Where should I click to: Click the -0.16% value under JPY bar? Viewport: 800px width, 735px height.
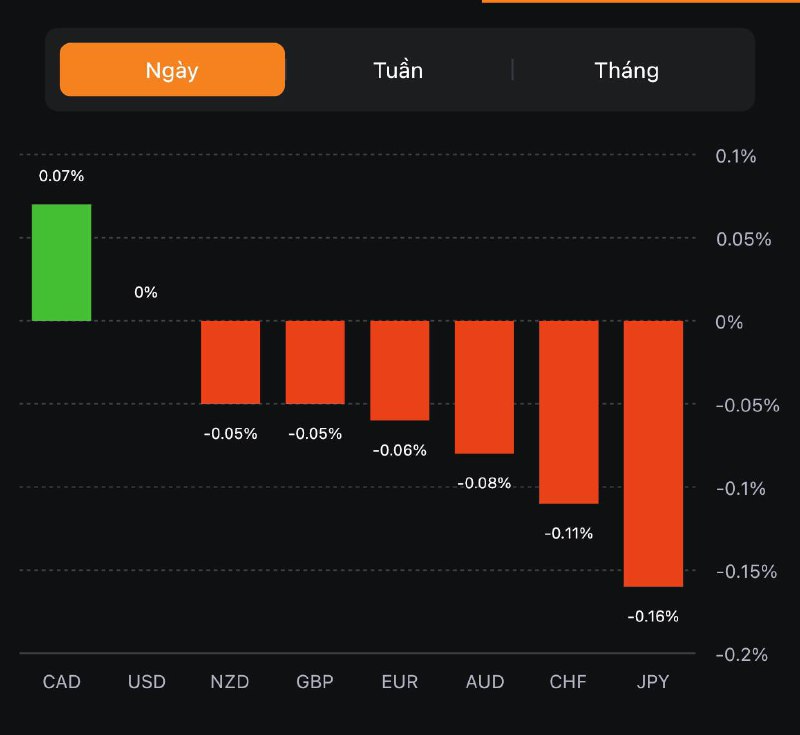pos(653,616)
